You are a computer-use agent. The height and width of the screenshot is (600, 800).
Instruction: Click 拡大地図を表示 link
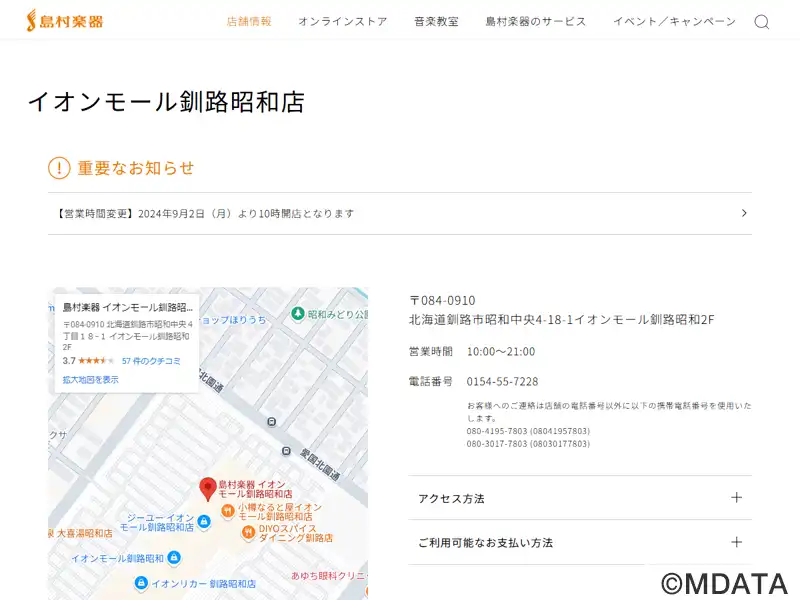(90, 380)
